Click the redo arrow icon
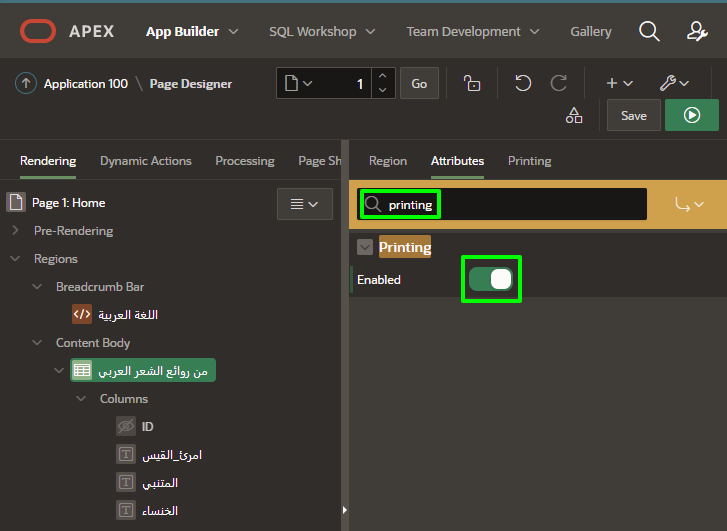 (x=559, y=84)
